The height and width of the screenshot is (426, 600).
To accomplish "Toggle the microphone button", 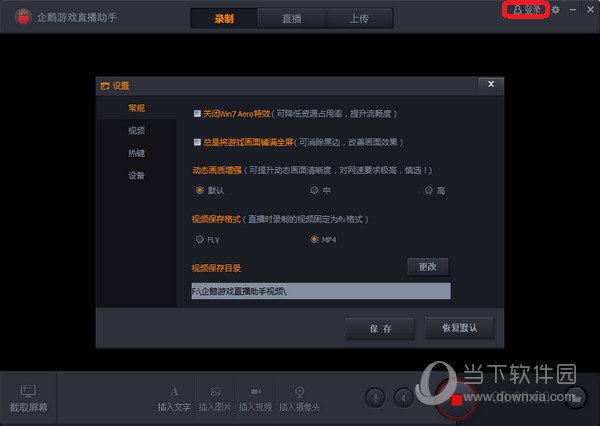I will pyautogui.click(x=376, y=398).
